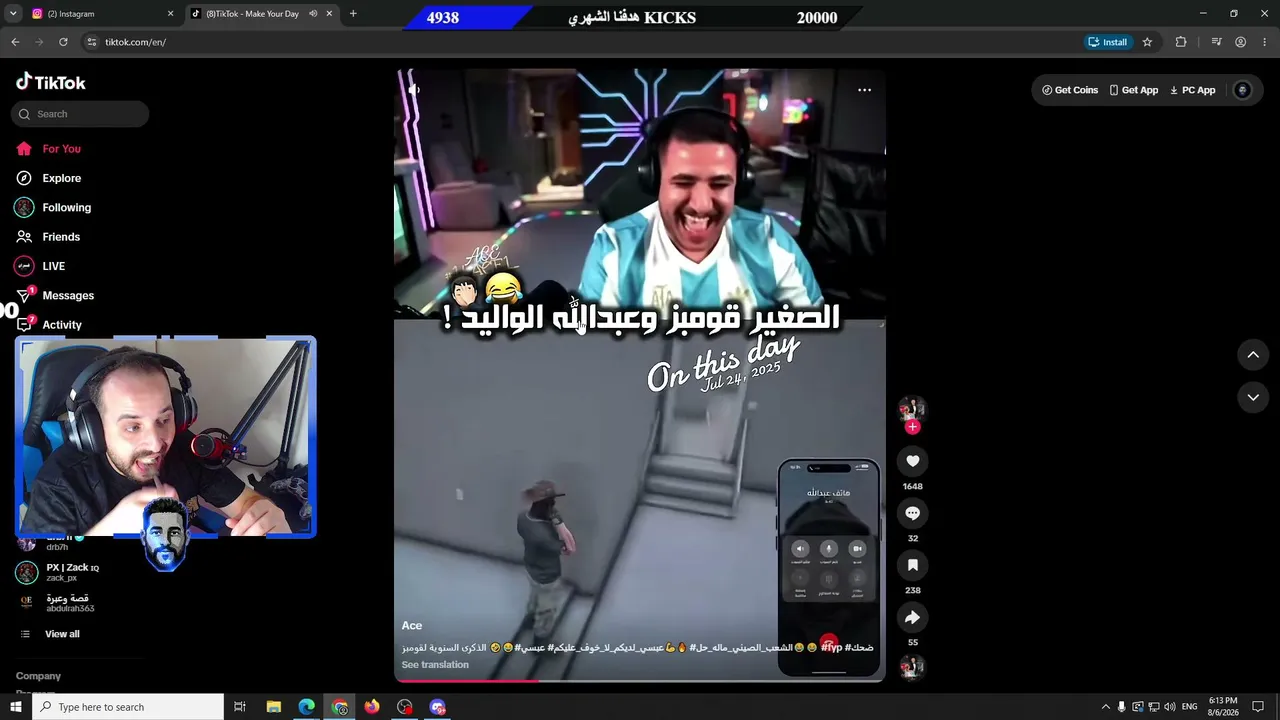Mute the TikTok tab via speaker icon
Screen dimensions: 1280x720
[x=313, y=14]
